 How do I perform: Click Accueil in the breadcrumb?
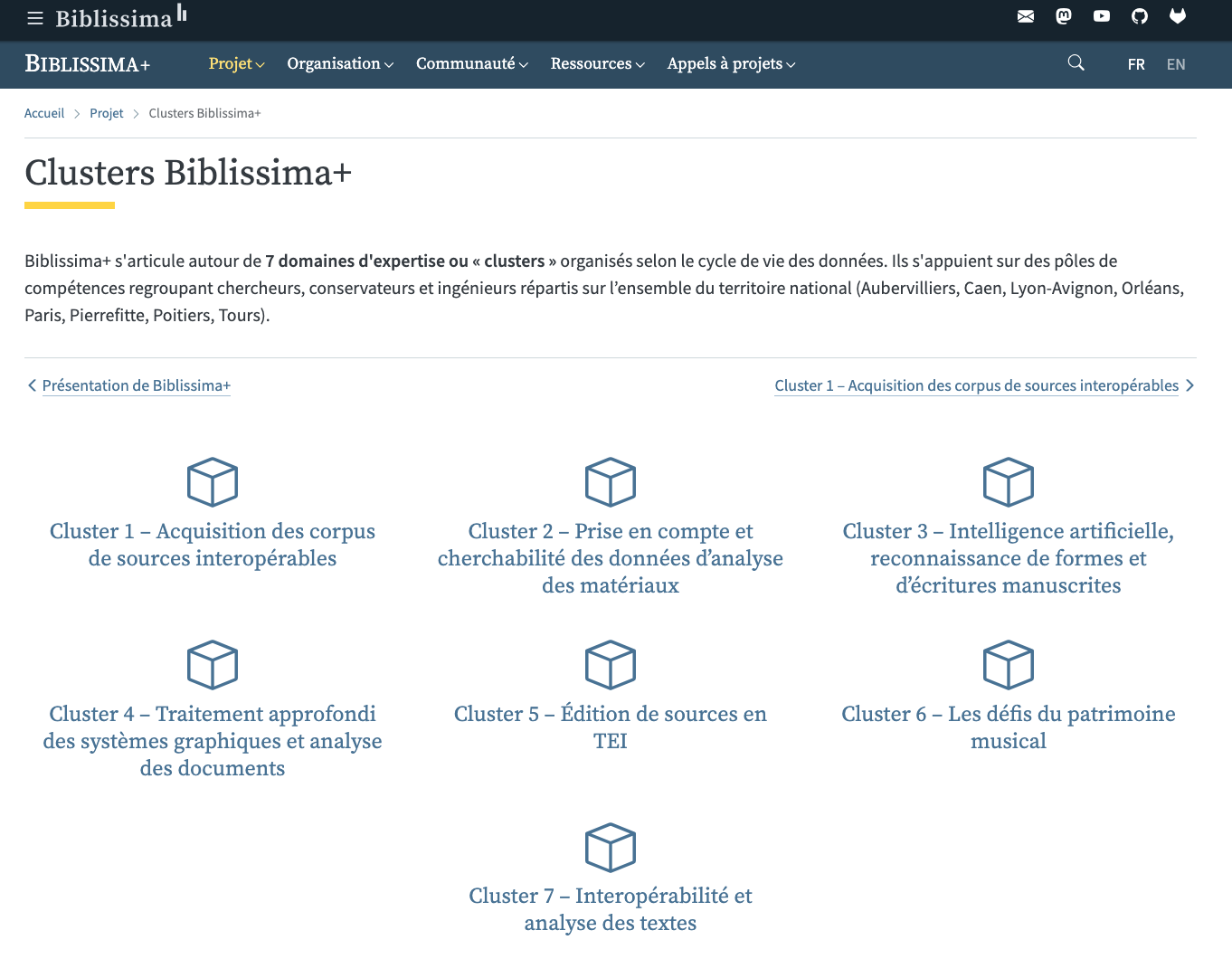tap(44, 113)
